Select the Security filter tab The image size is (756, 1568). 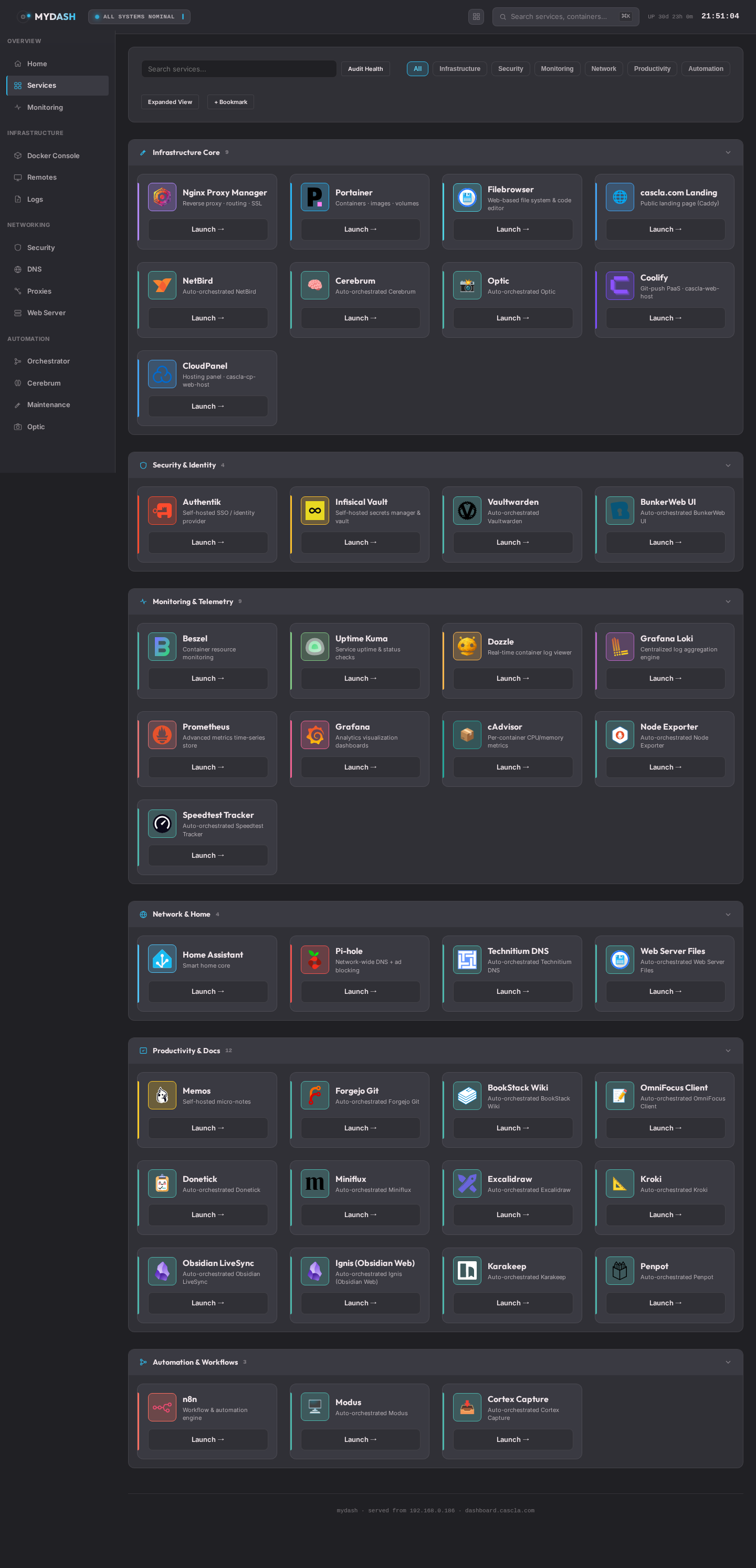click(510, 69)
